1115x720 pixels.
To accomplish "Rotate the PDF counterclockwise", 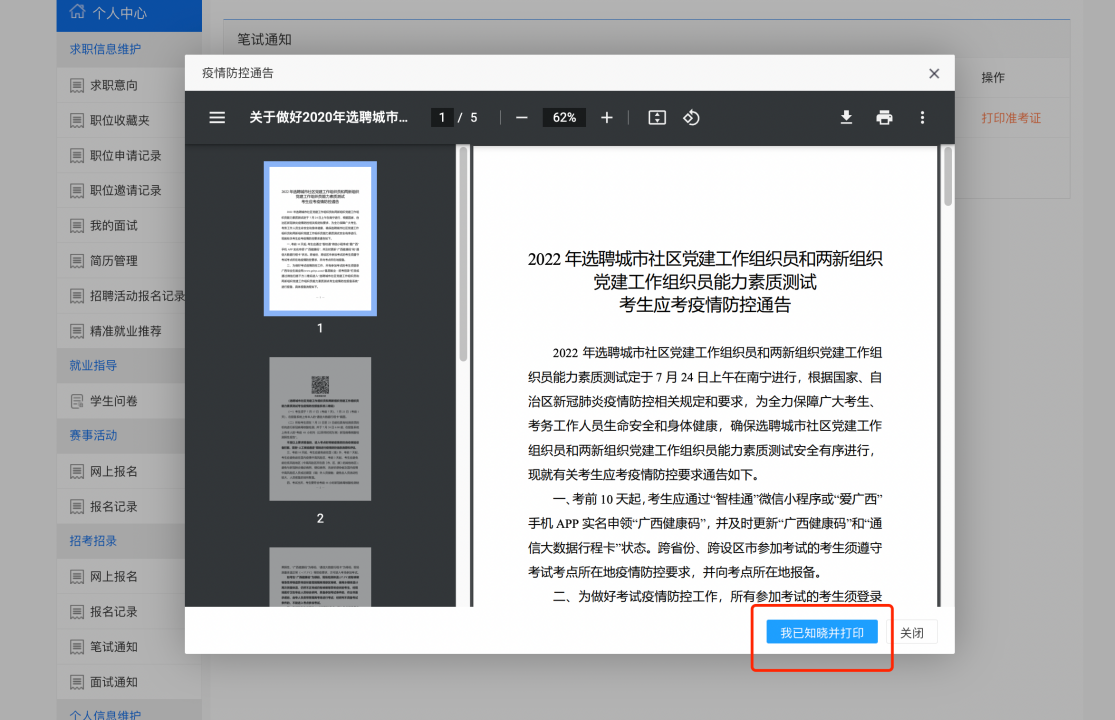I will (691, 118).
